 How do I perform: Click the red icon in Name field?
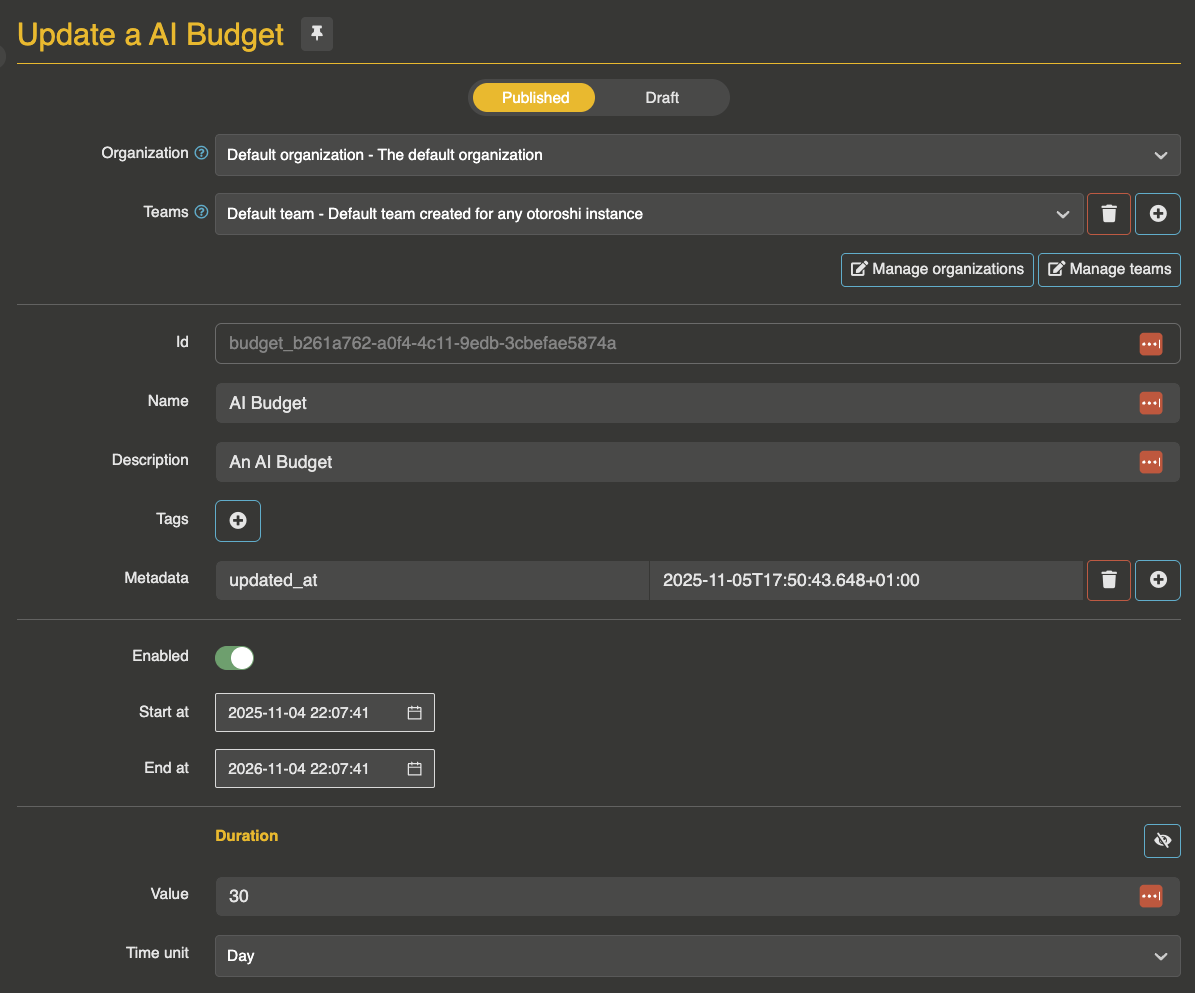click(1150, 403)
